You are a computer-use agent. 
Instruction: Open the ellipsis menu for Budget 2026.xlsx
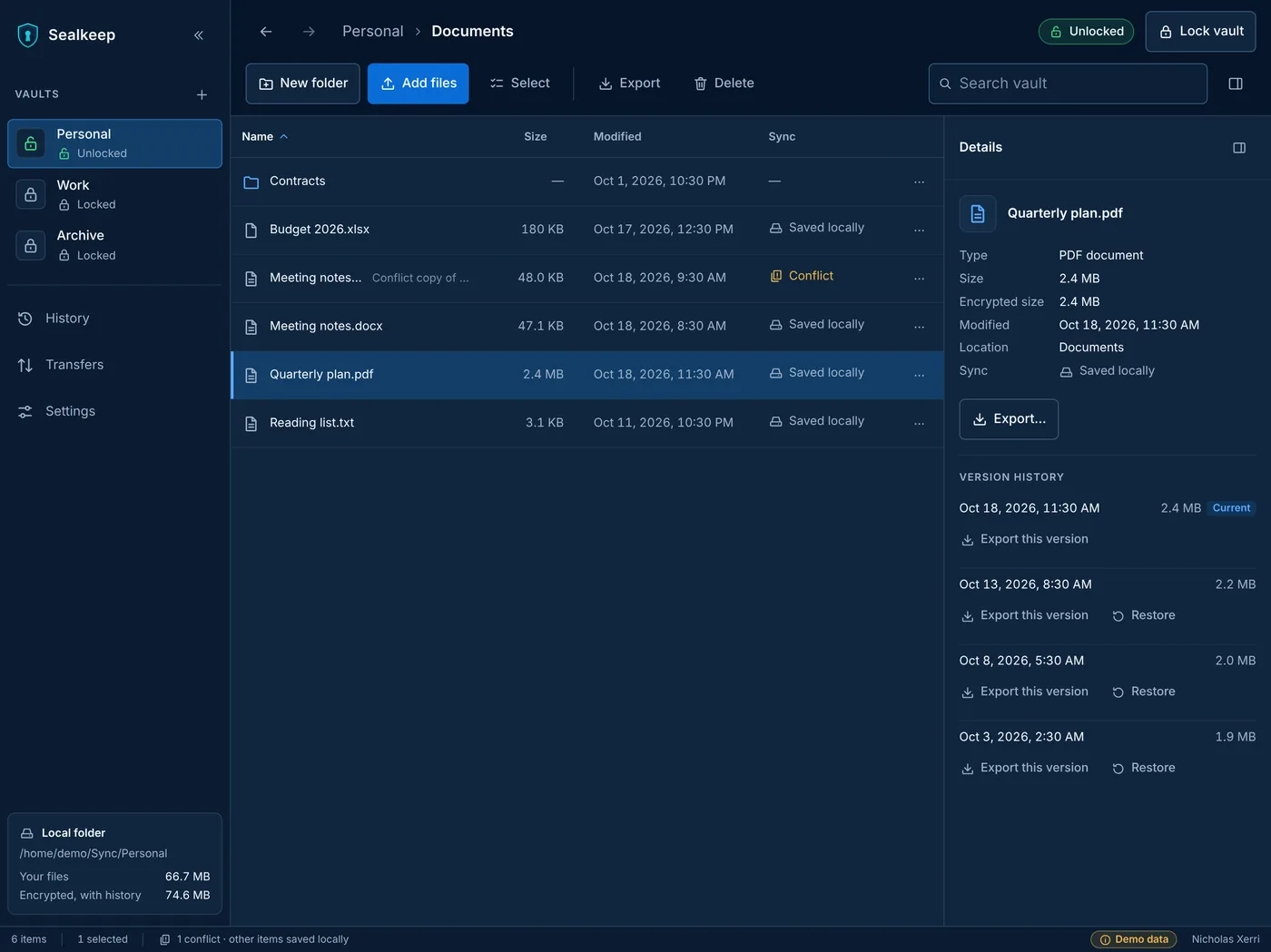pos(919,230)
